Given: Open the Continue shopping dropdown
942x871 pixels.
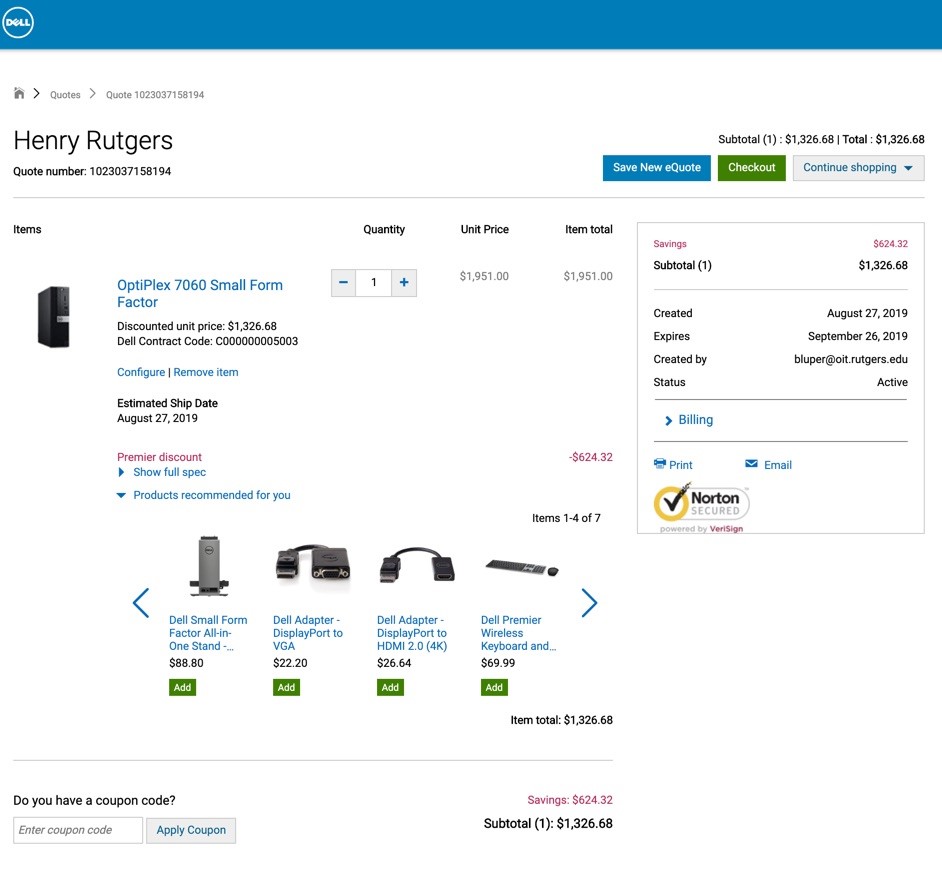Looking at the screenshot, I should click(x=860, y=167).
